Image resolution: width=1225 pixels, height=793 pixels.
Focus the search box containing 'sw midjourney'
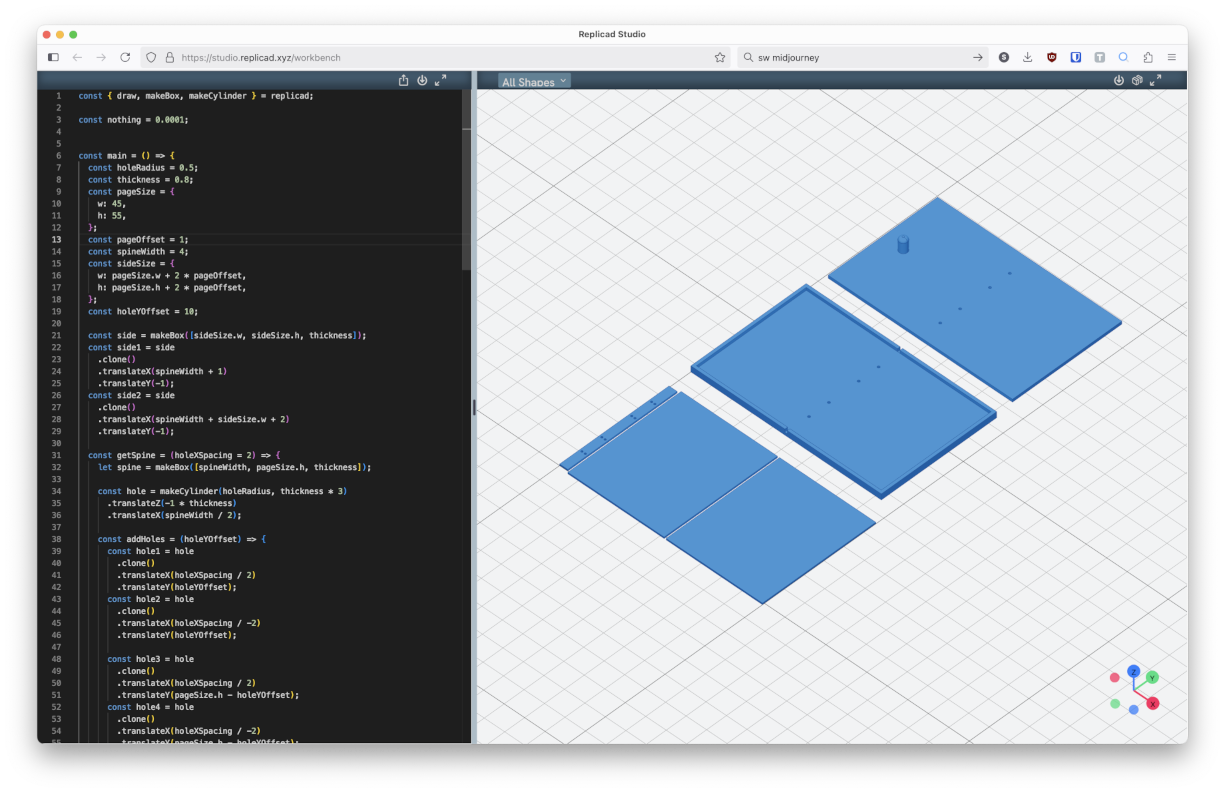(x=864, y=58)
